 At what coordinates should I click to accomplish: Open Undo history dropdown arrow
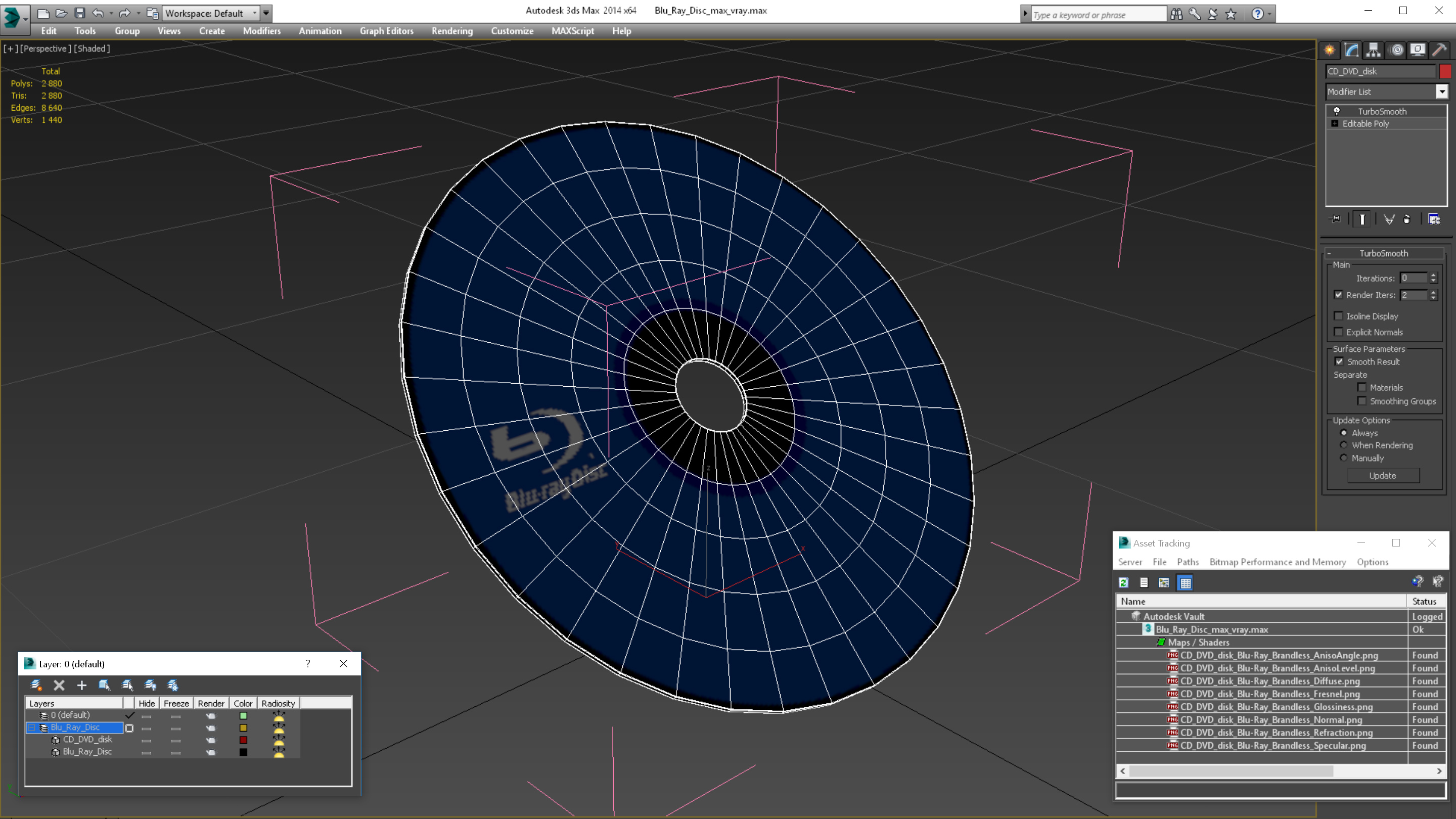111,13
